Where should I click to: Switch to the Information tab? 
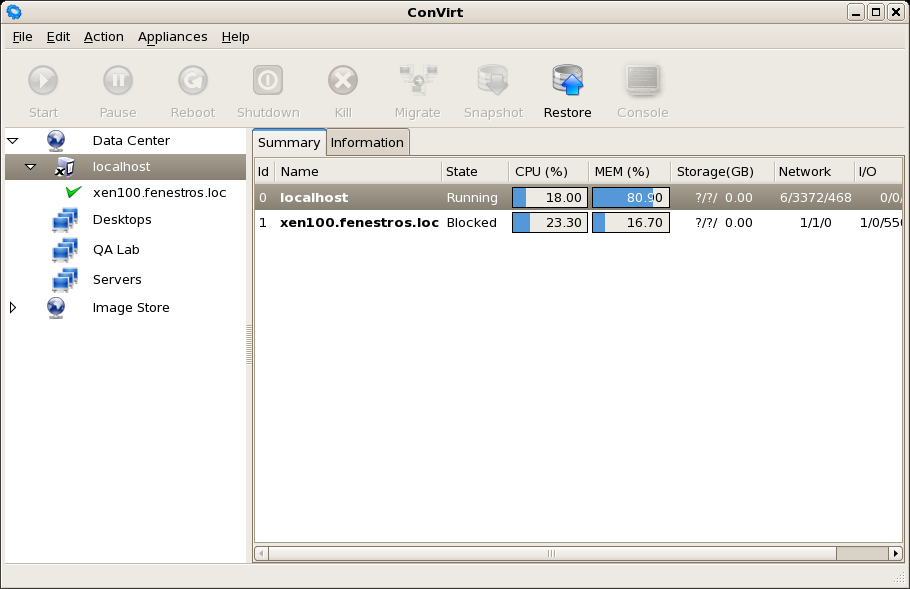367,142
